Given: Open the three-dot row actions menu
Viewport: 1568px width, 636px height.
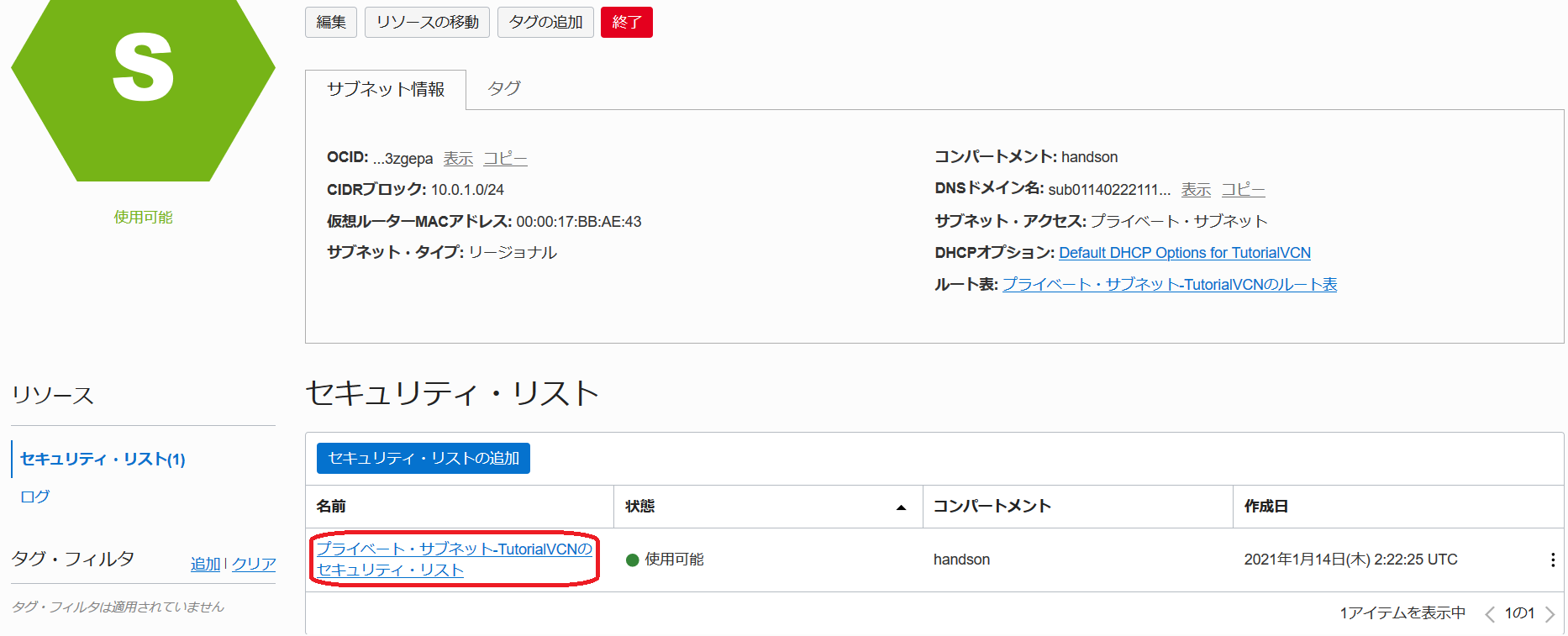Looking at the screenshot, I should [1552, 560].
